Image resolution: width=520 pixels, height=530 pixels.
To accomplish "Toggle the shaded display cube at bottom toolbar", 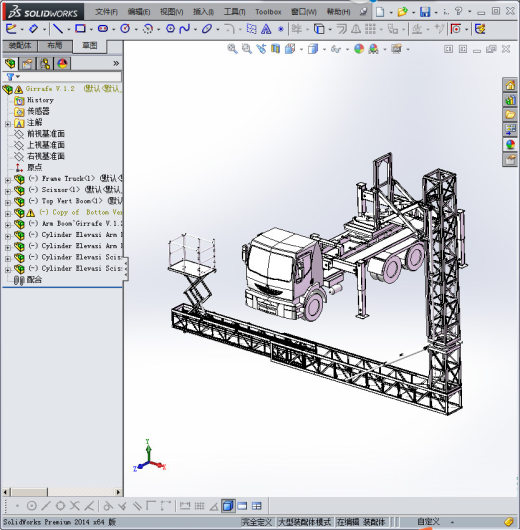I will tap(228, 506).
